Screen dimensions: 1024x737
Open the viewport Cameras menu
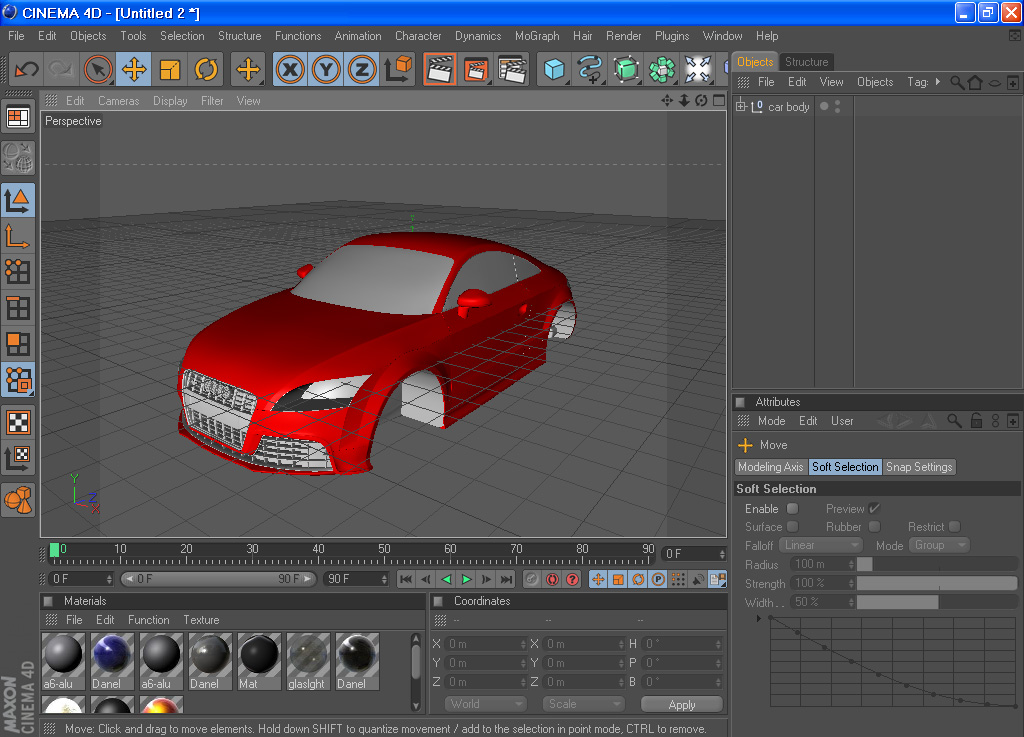coord(118,101)
